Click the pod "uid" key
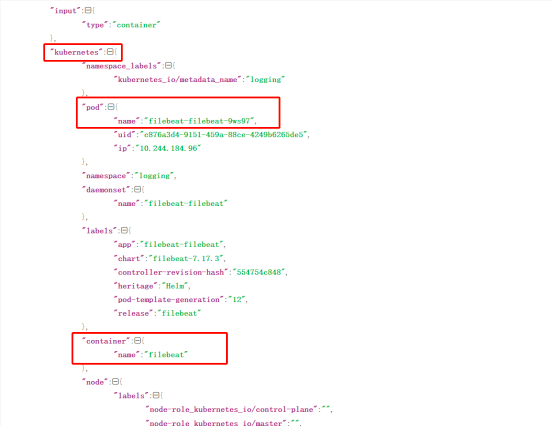552x426 pixels. click(x=125, y=134)
